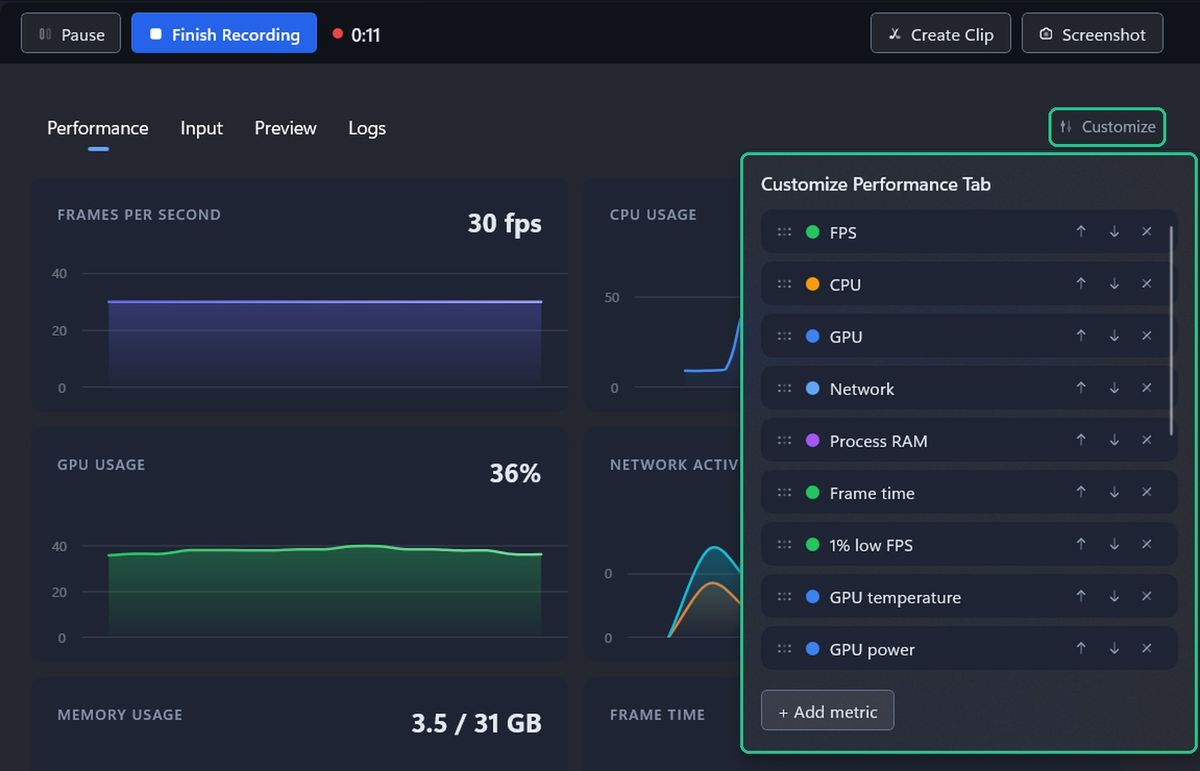Viewport: 1200px width, 771px height.
Task: Click 1% low FPS drag handle
Action: (785, 544)
